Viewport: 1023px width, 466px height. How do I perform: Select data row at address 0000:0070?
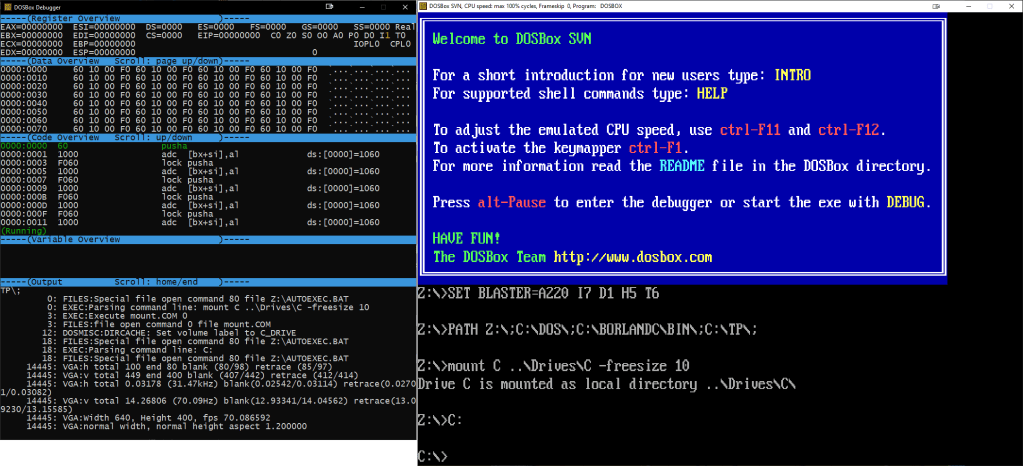click(x=208, y=129)
